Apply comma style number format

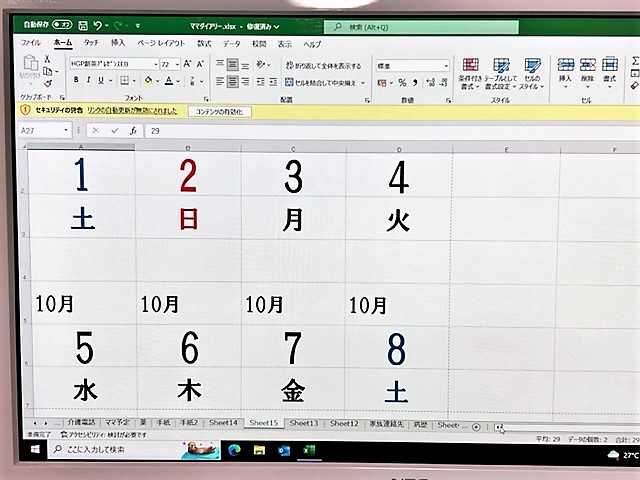coord(415,83)
